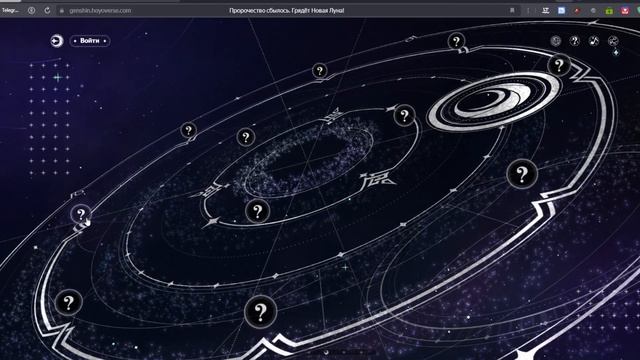
Task: Click the lock icon in address bar
Action: click(62, 11)
